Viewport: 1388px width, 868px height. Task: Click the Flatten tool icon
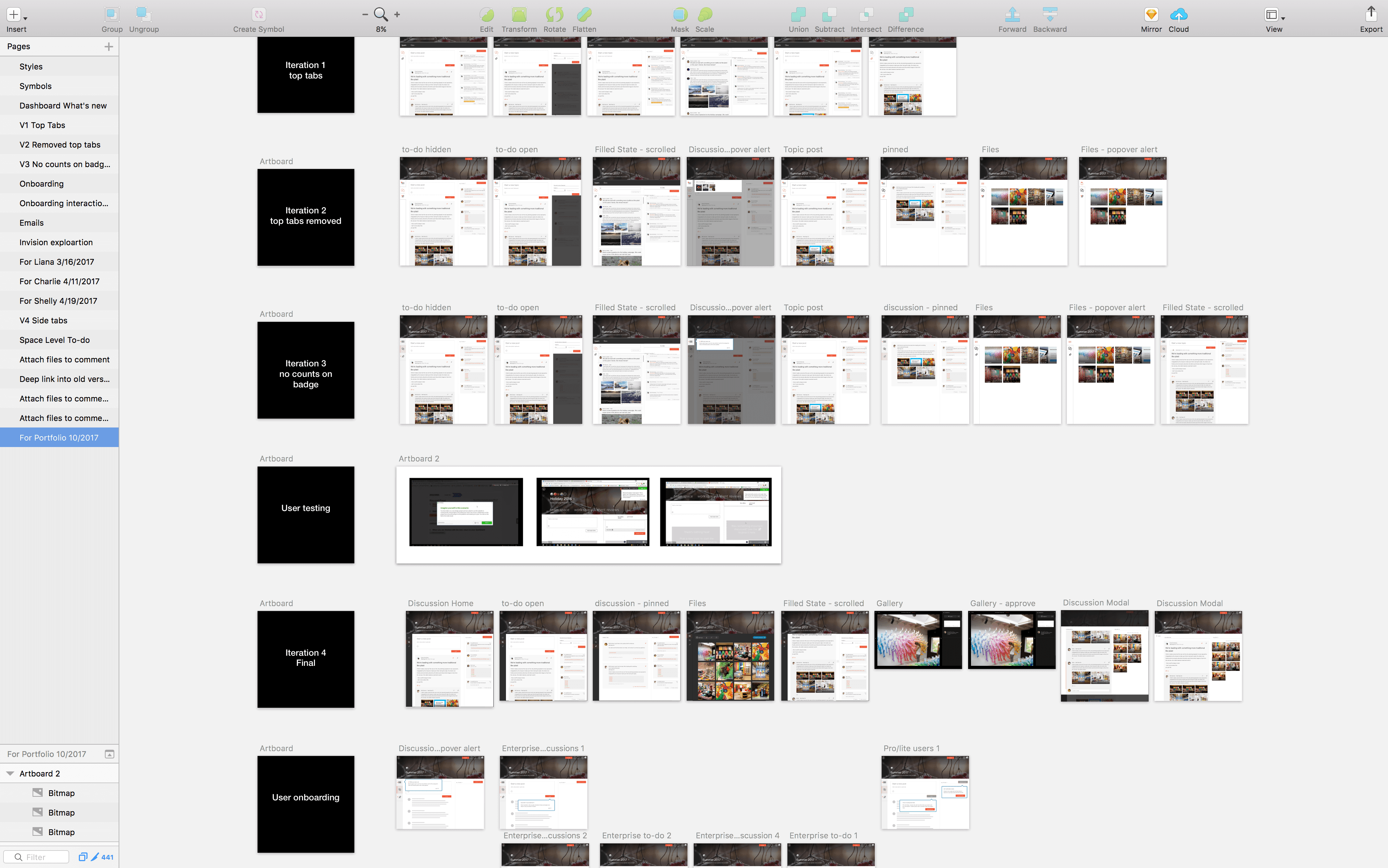584,14
